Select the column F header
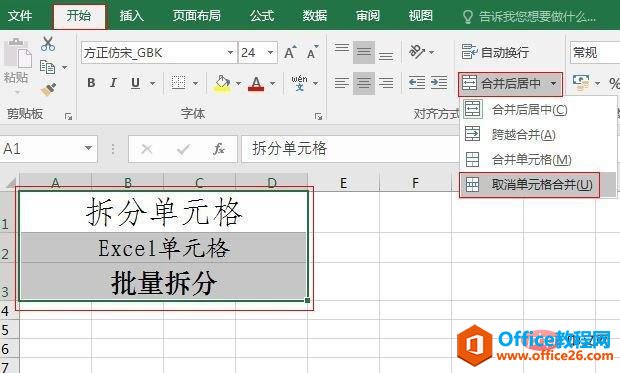The height and width of the screenshot is (373, 620). click(415, 182)
